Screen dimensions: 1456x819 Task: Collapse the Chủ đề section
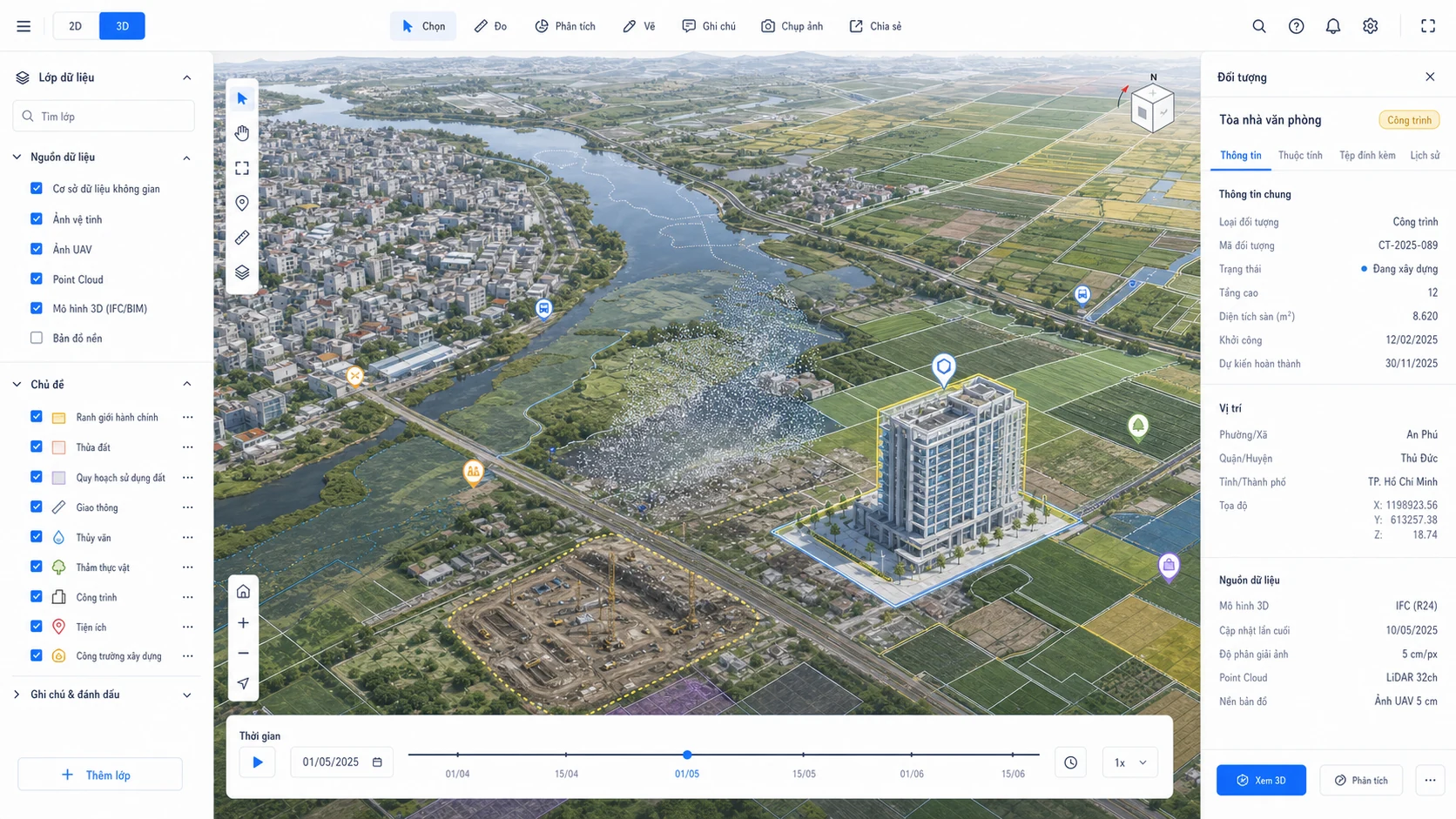186,384
